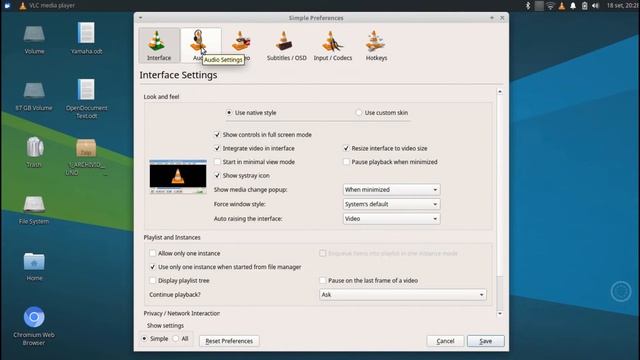Click the Bluetooth tray icon
Viewport: 640px width, 360px height.
[528, 5]
